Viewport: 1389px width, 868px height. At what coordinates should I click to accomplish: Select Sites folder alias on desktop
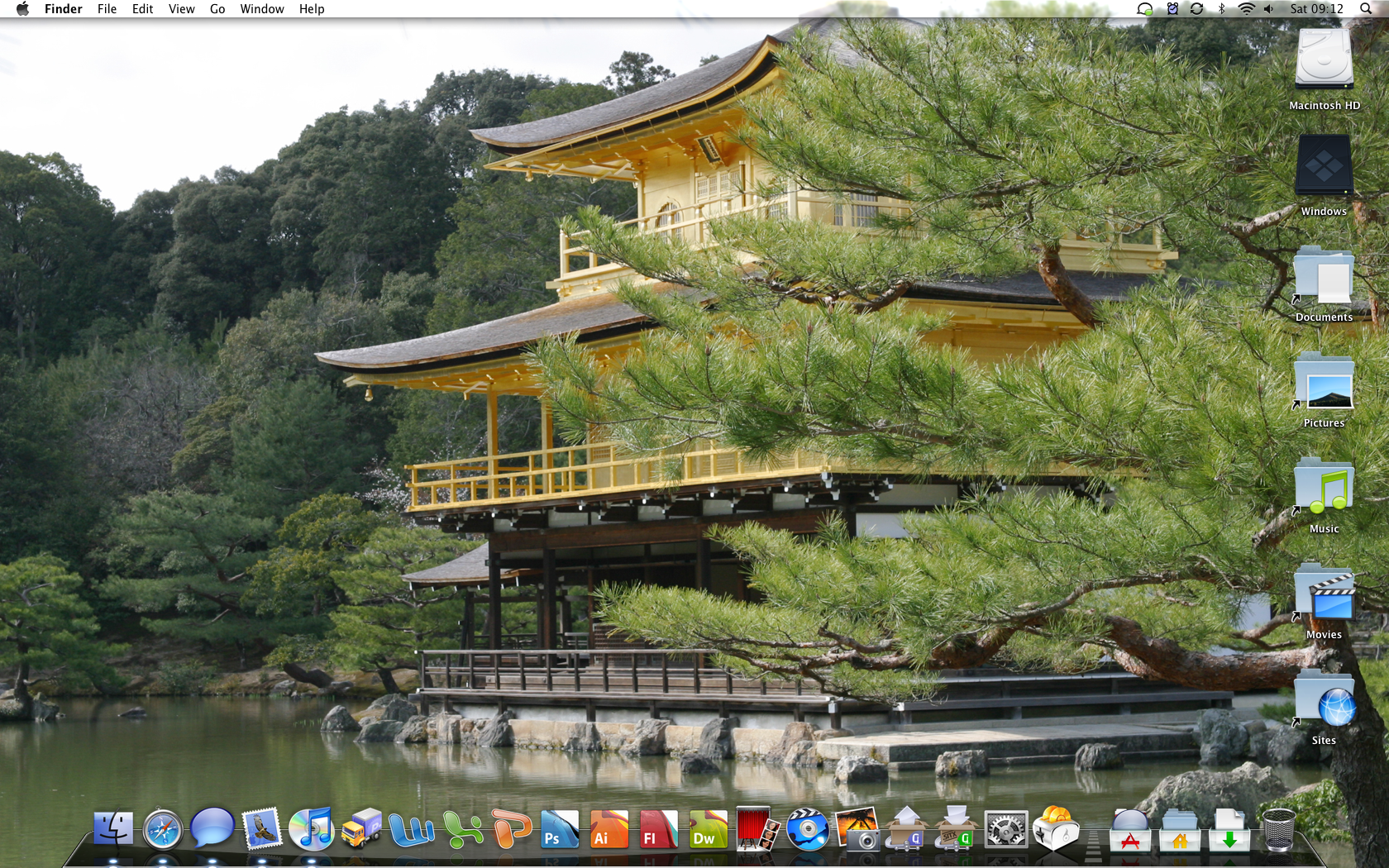pyautogui.click(x=1325, y=698)
